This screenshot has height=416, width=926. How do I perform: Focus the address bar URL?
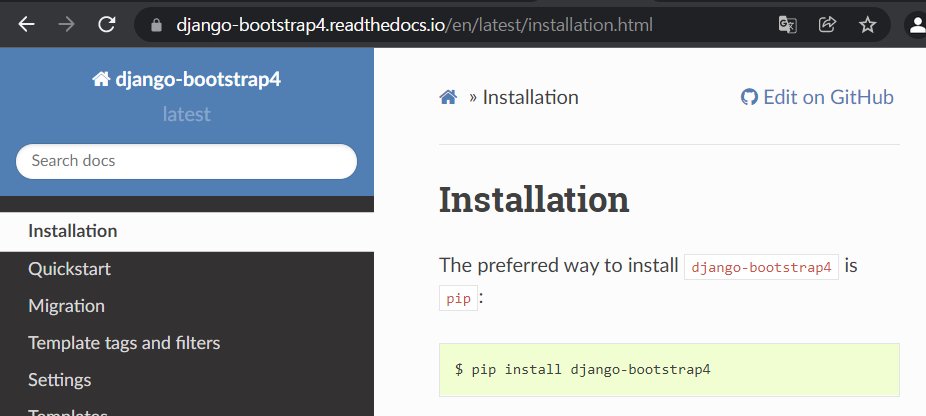(415, 25)
